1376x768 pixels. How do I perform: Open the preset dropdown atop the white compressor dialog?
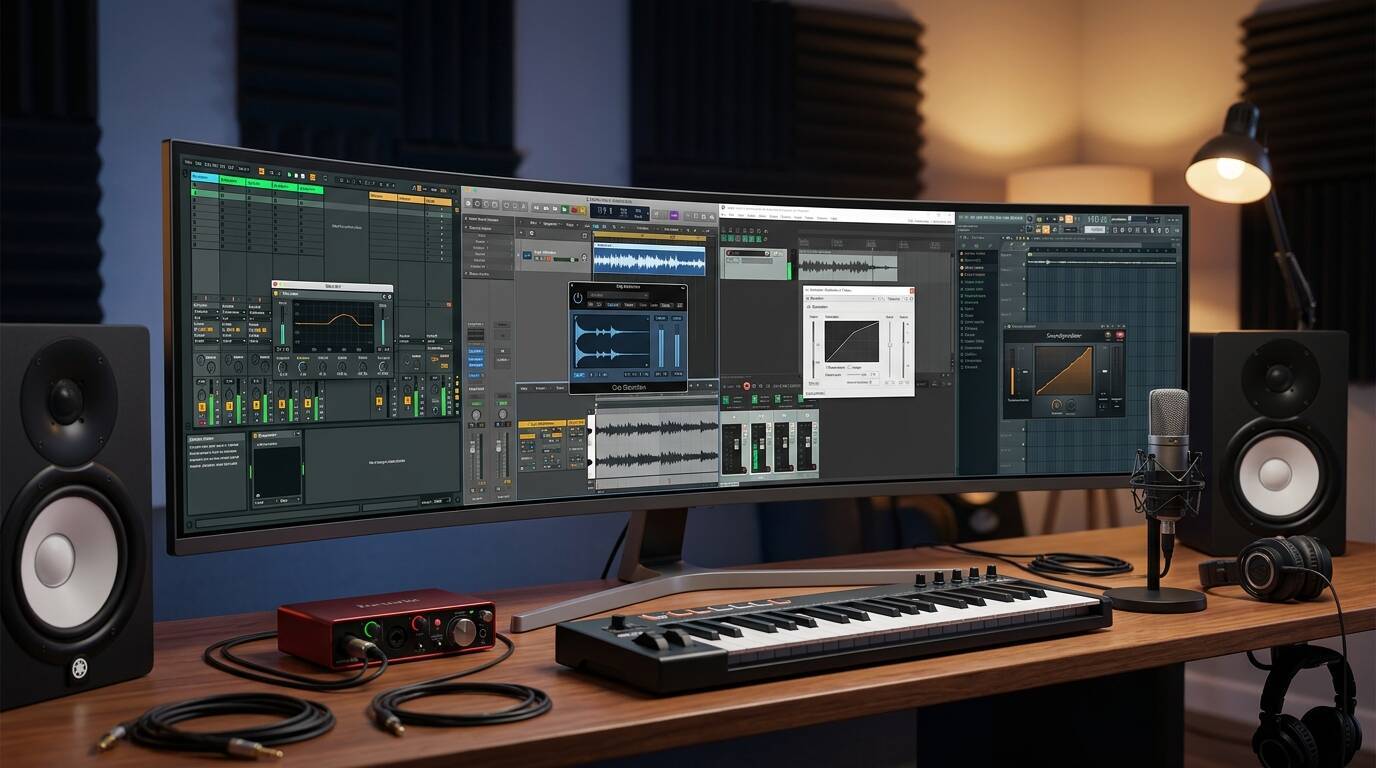point(840,298)
